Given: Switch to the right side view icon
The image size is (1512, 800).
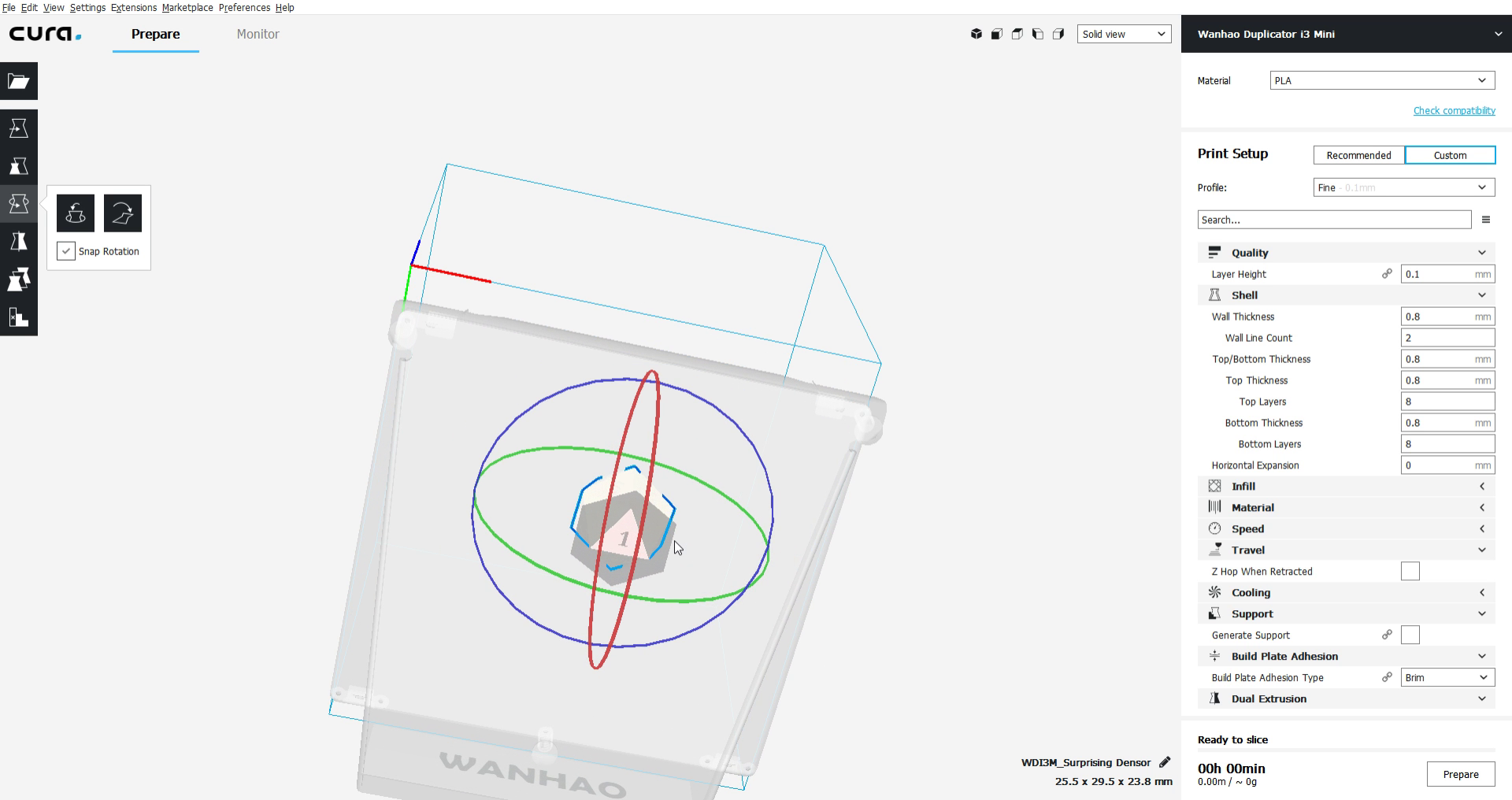Looking at the screenshot, I should (1058, 34).
